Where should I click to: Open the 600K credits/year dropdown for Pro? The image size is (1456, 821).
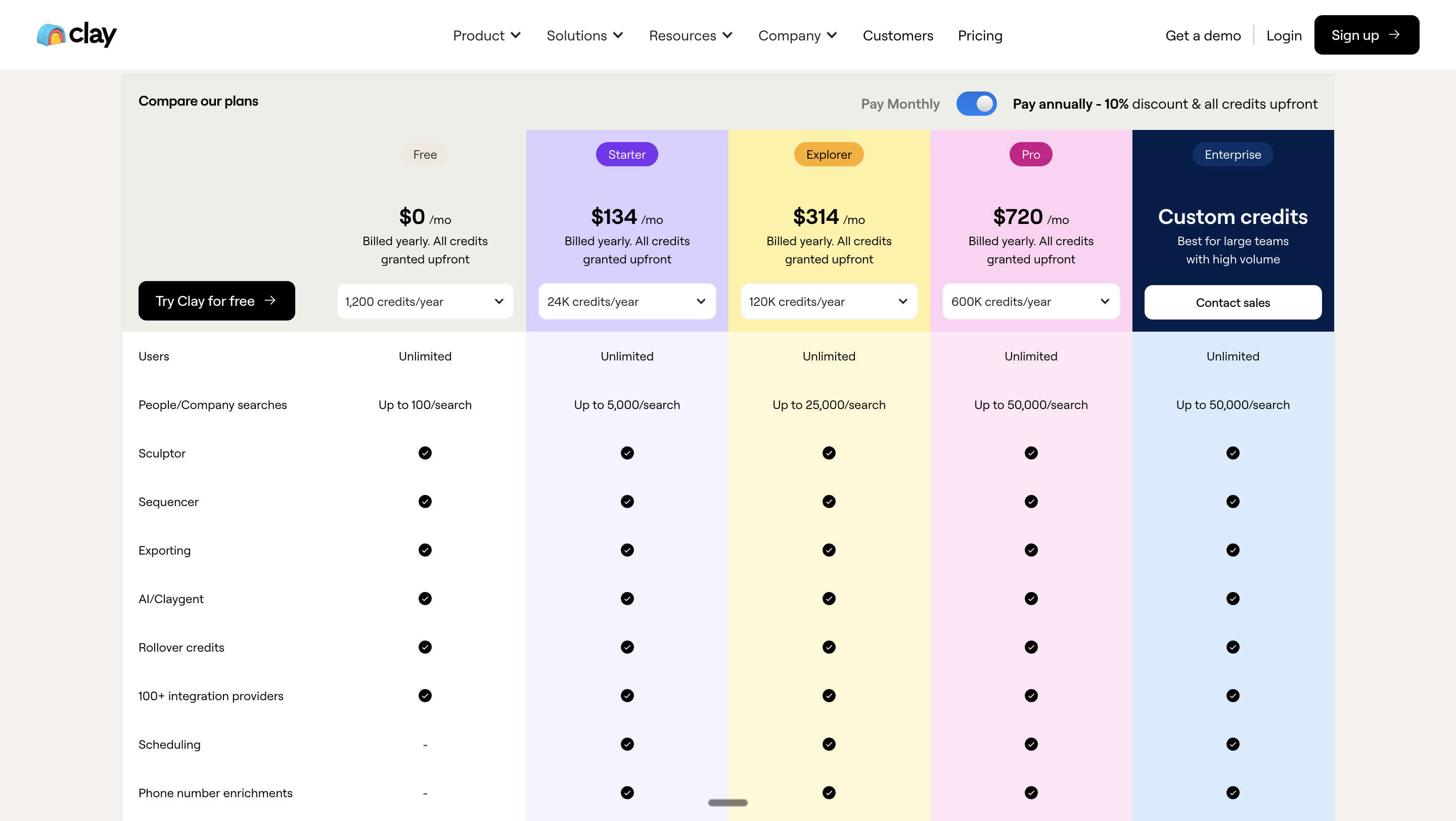(1030, 301)
